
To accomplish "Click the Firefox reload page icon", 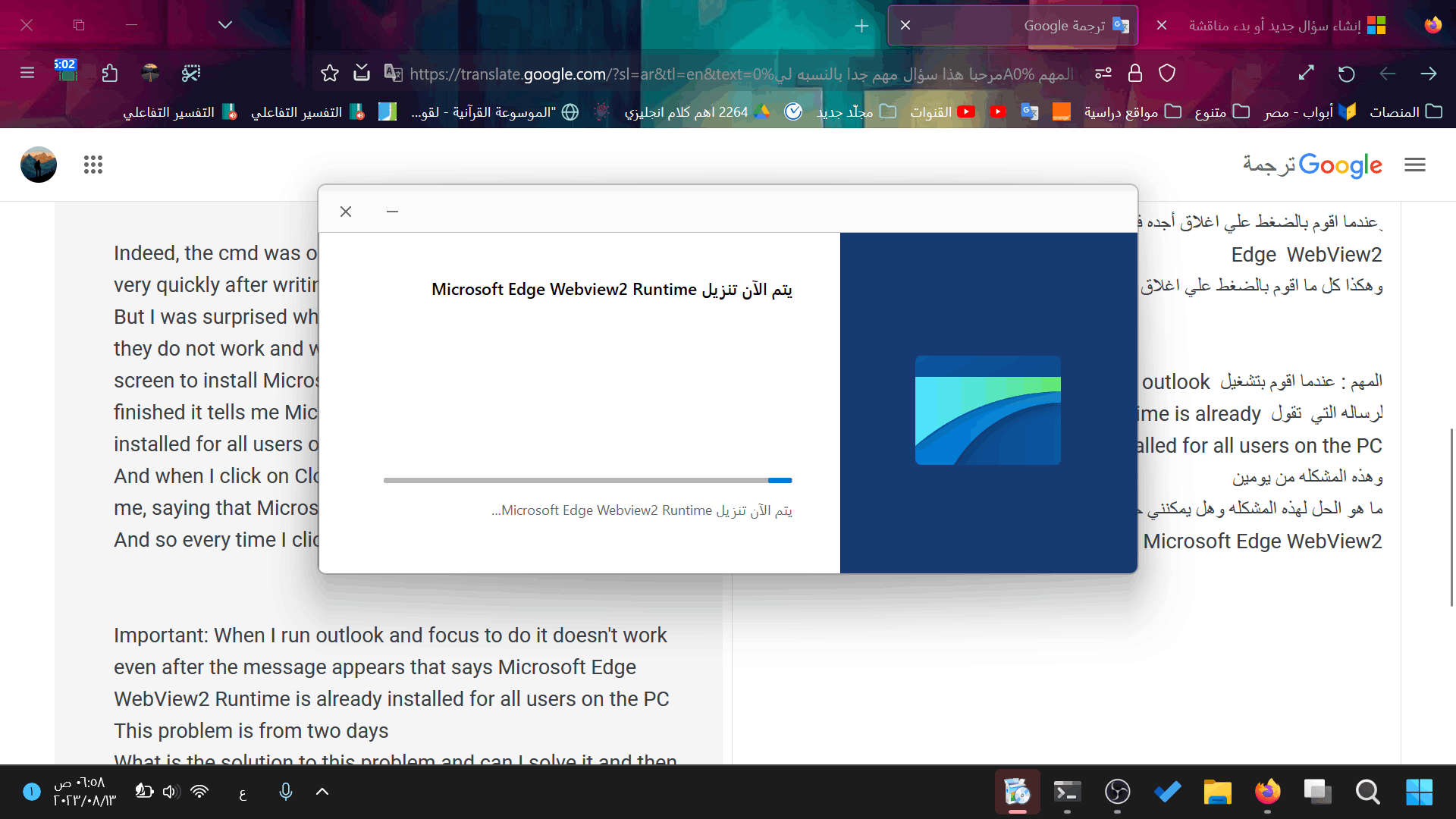I will [1346, 74].
